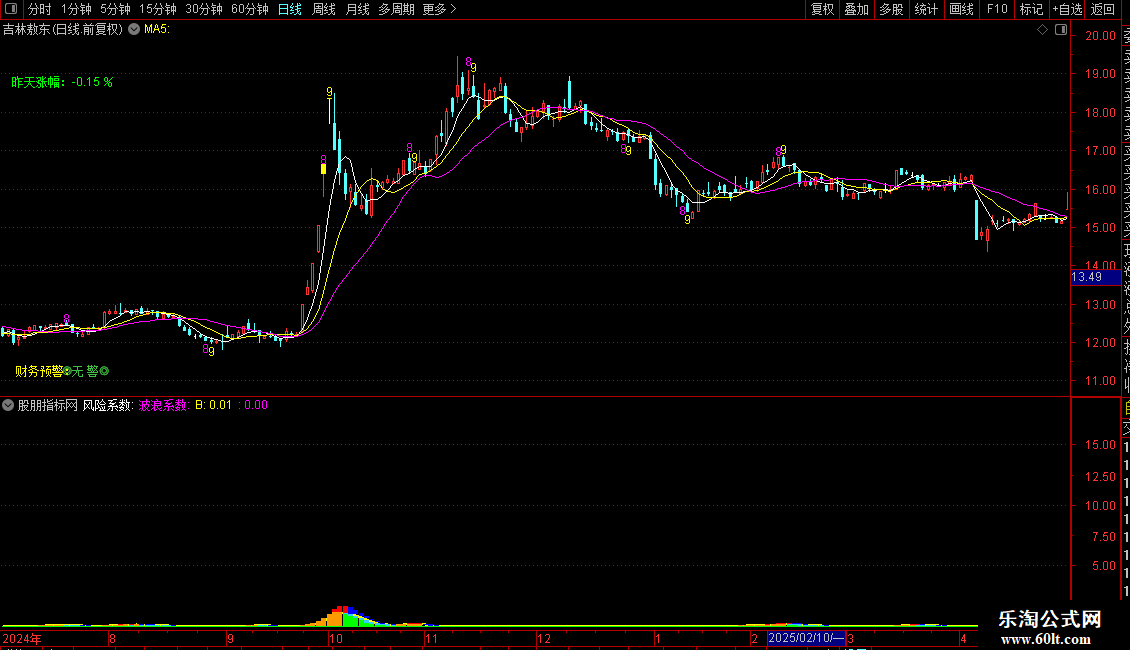Click the 2025/02/10 date marker on timeline
The width and height of the screenshot is (1130, 650).
click(806, 638)
